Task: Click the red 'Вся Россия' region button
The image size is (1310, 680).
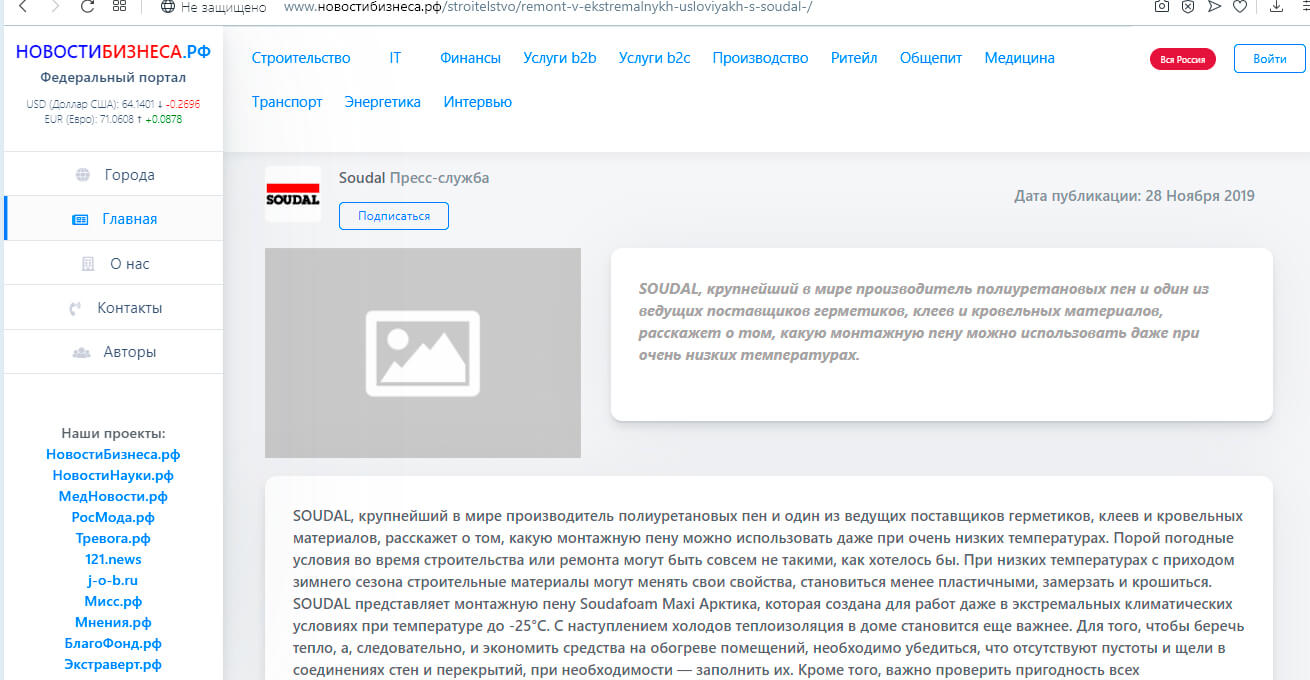Action: point(1182,60)
